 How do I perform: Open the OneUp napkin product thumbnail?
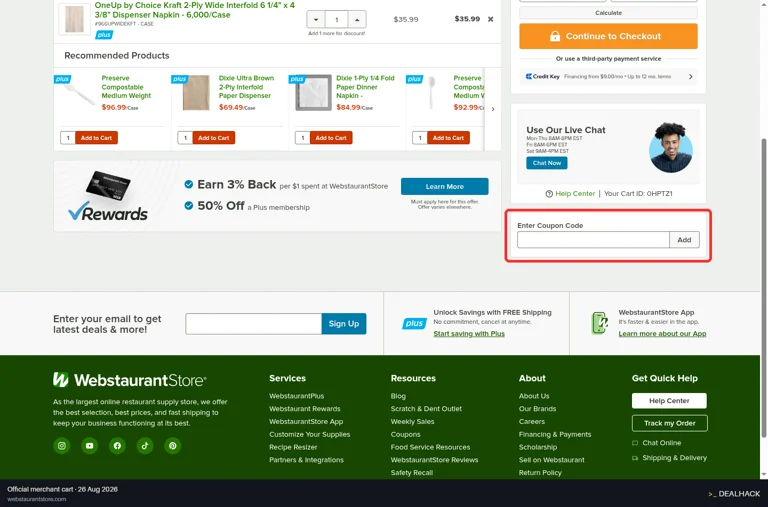pos(74,19)
